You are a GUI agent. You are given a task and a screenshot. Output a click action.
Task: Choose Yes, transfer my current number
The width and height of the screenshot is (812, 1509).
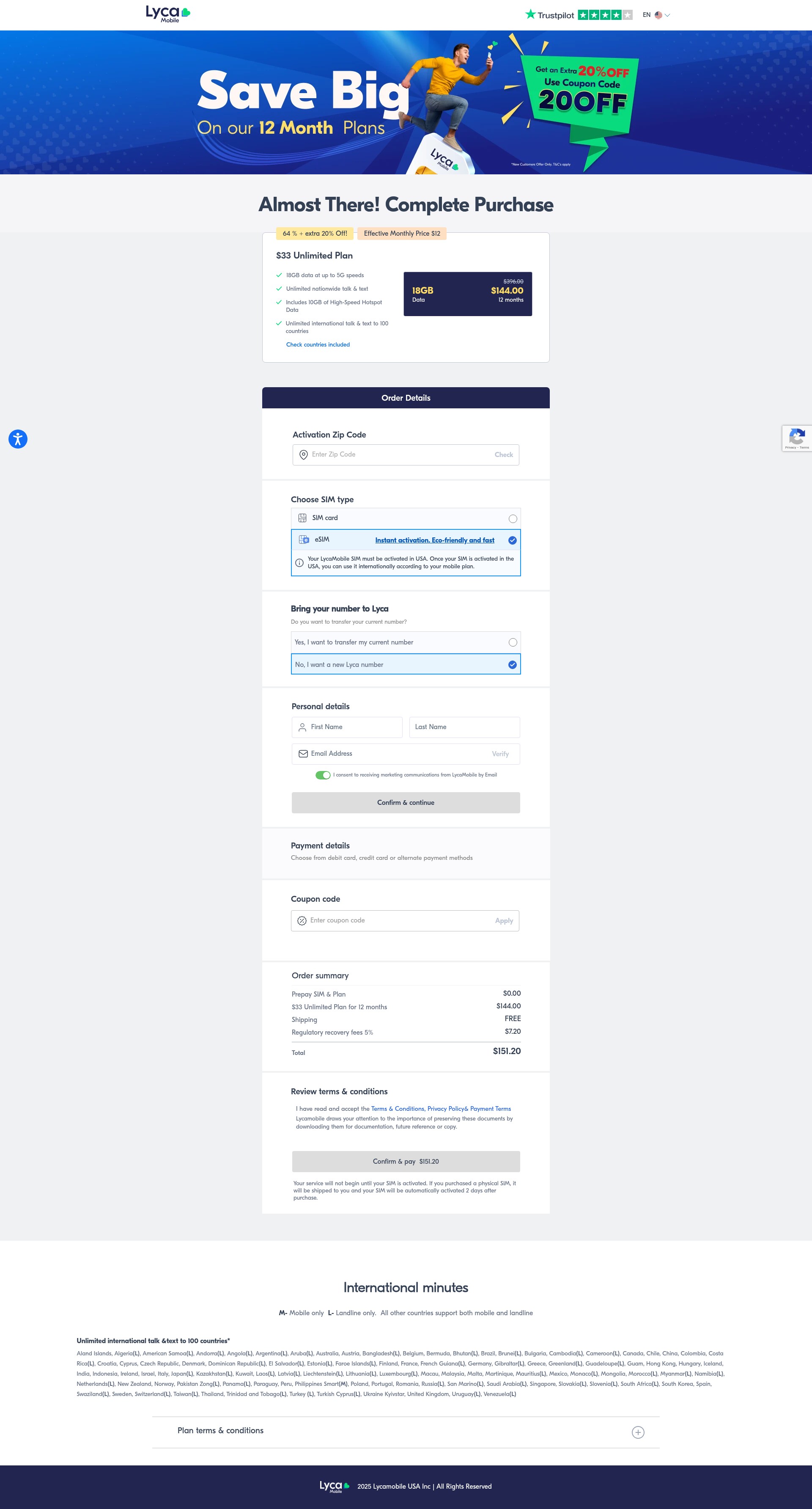(x=406, y=642)
